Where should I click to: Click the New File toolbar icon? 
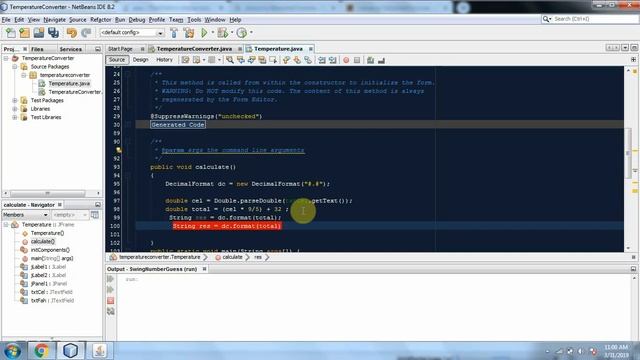(x=11, y=33)
